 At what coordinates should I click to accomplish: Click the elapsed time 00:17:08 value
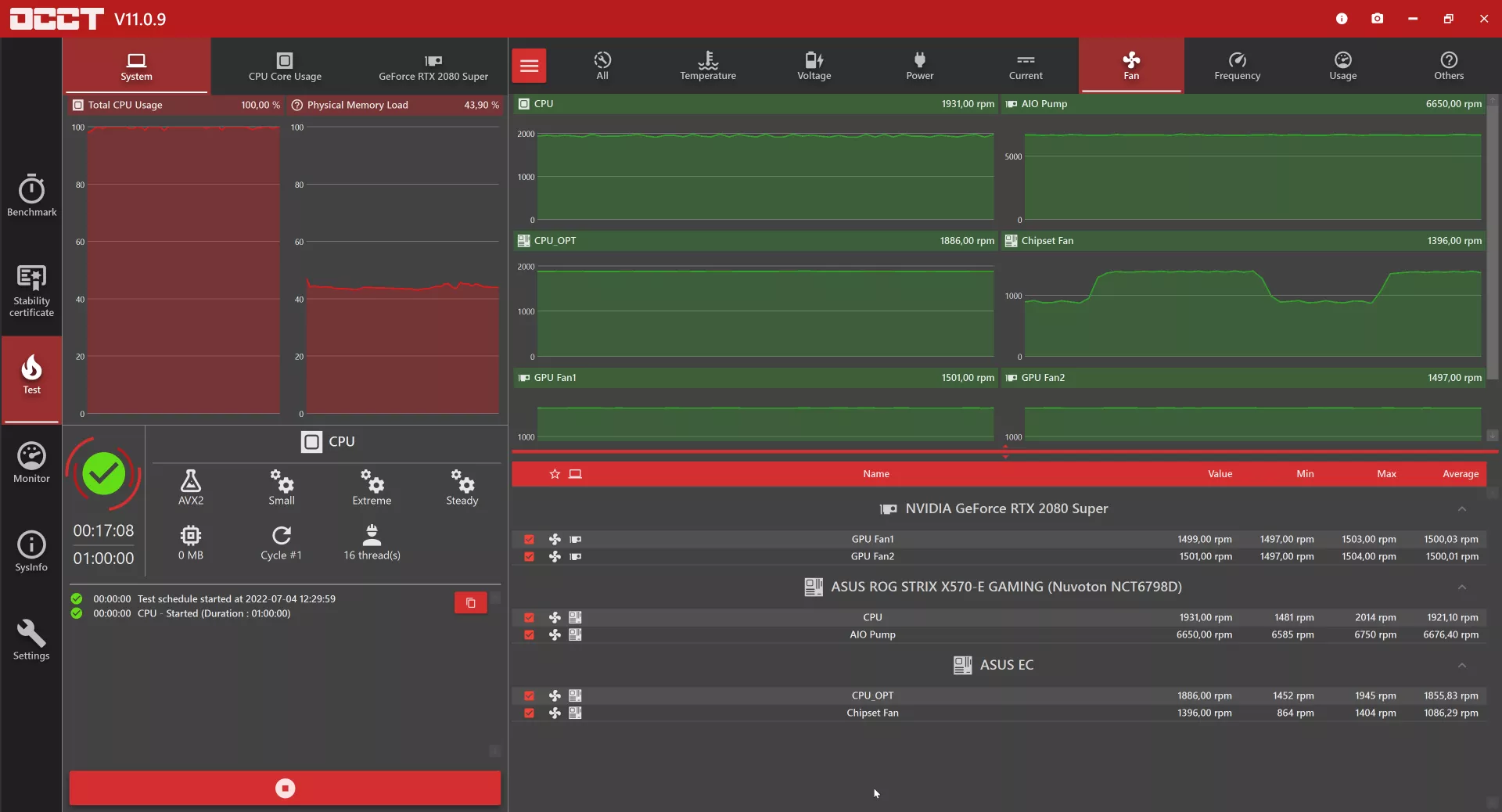103,531
